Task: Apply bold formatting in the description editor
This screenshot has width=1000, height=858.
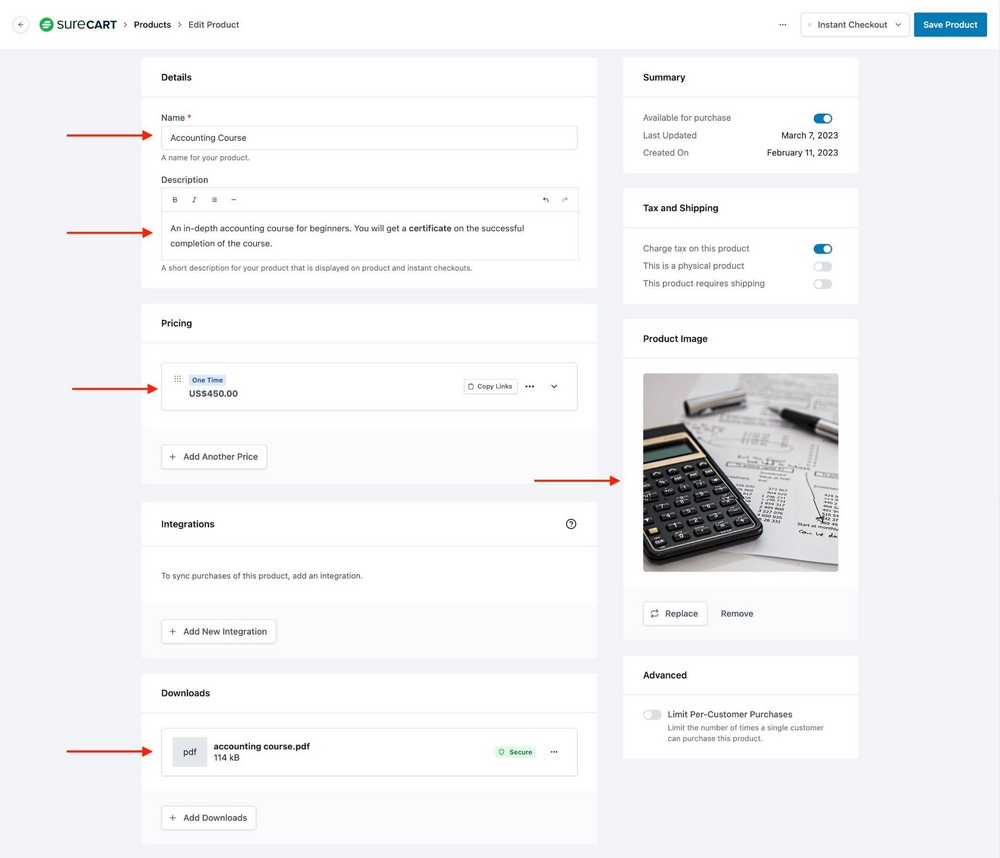Action: [174, 199]
